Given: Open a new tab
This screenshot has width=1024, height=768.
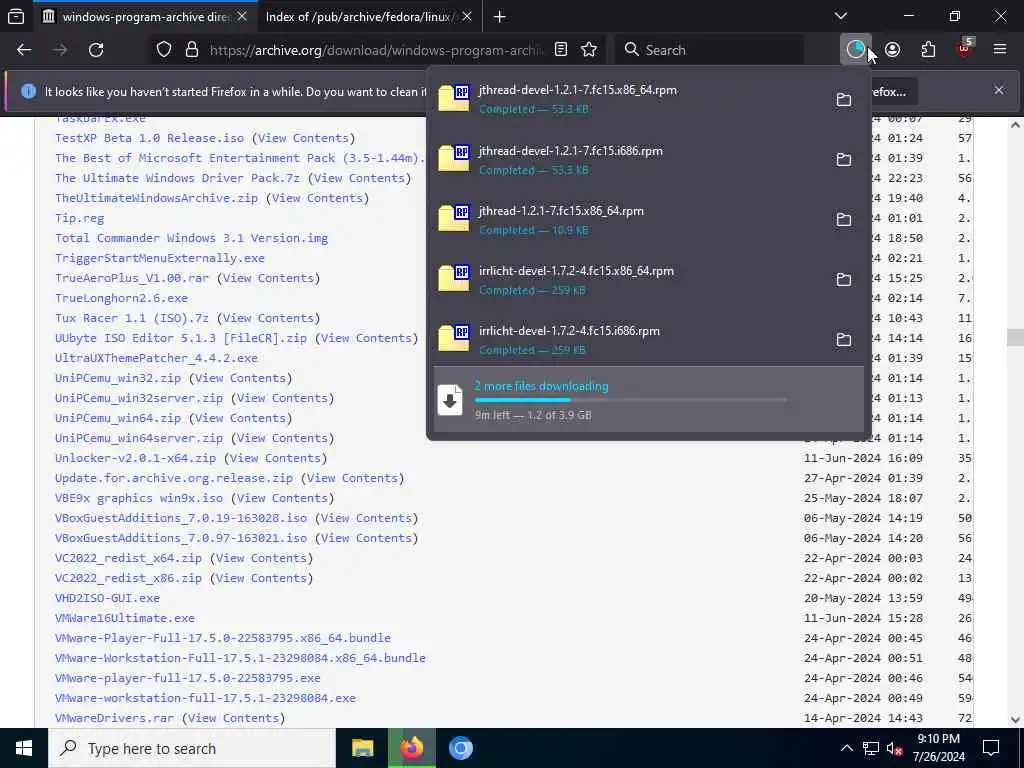Looking at the screenshot, I should pyautogui.click(x=500, y=17).
